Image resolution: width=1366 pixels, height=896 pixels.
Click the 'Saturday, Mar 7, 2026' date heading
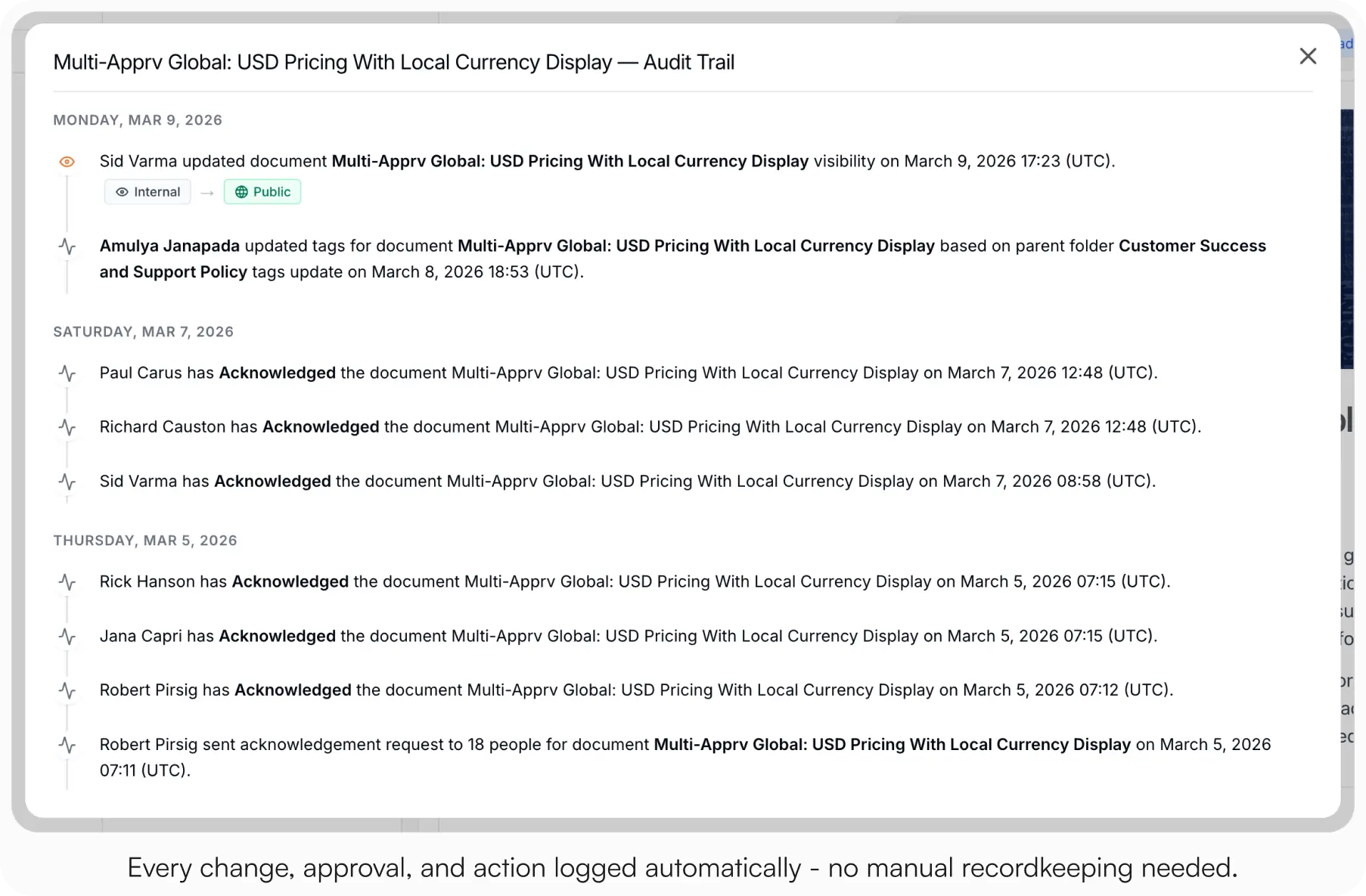click(143, 332)
